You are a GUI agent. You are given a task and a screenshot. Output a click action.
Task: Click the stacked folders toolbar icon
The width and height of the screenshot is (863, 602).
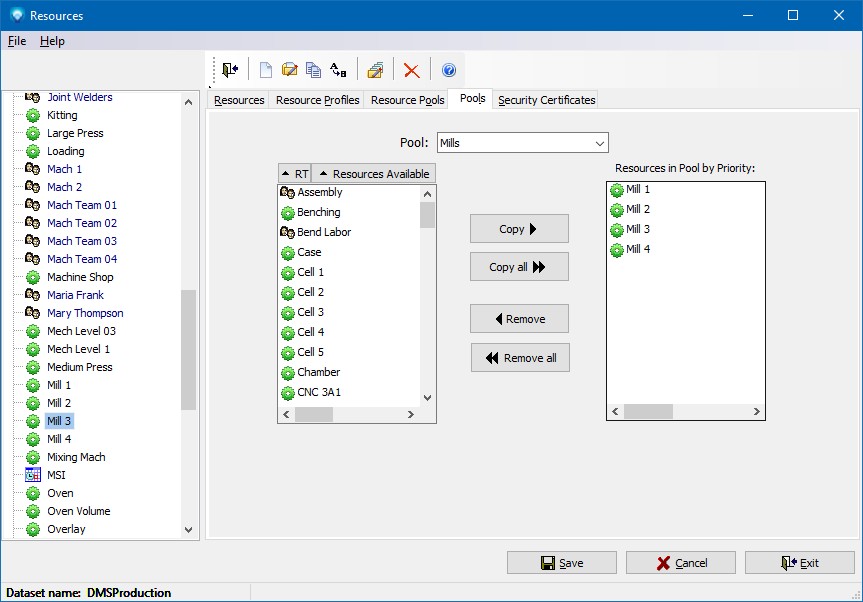375,70
